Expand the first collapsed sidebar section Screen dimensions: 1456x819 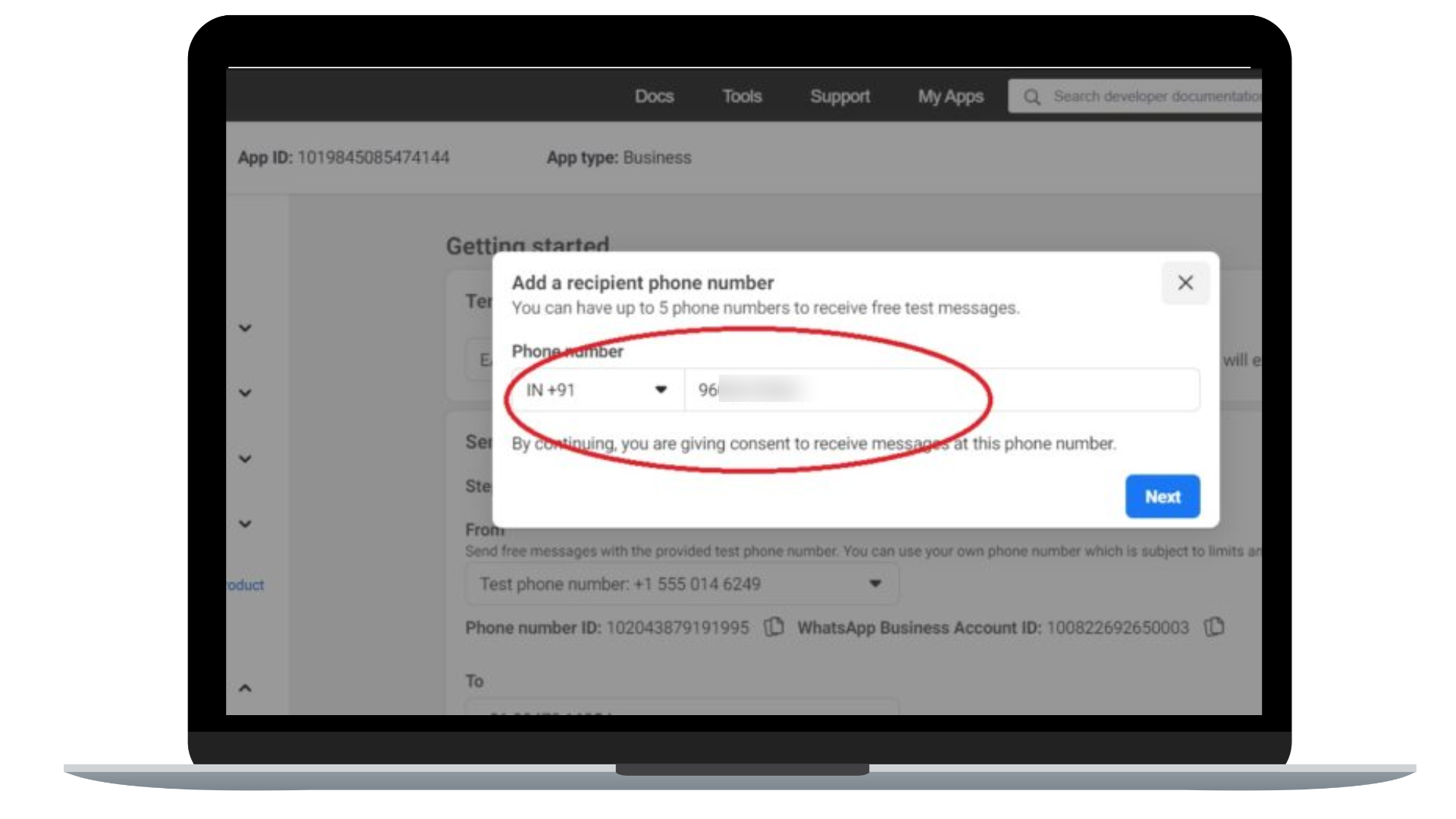(x=243, y=328)
